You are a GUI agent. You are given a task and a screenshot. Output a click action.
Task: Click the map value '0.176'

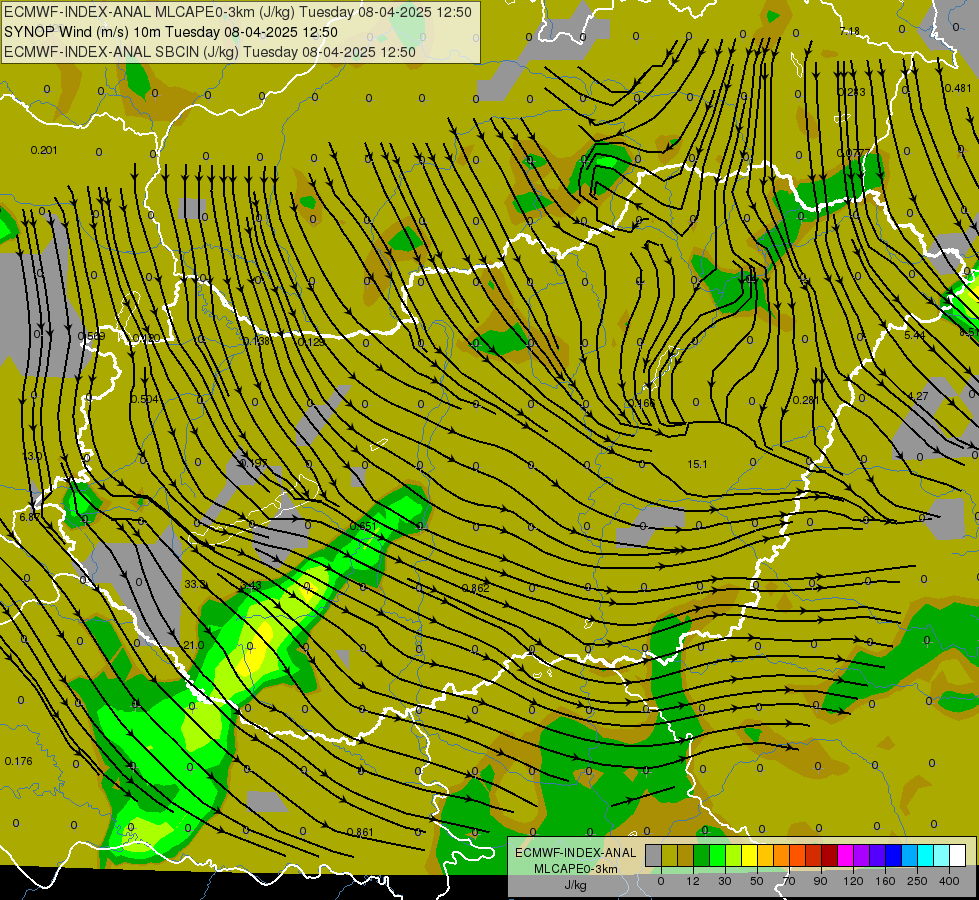click(18, 761)
